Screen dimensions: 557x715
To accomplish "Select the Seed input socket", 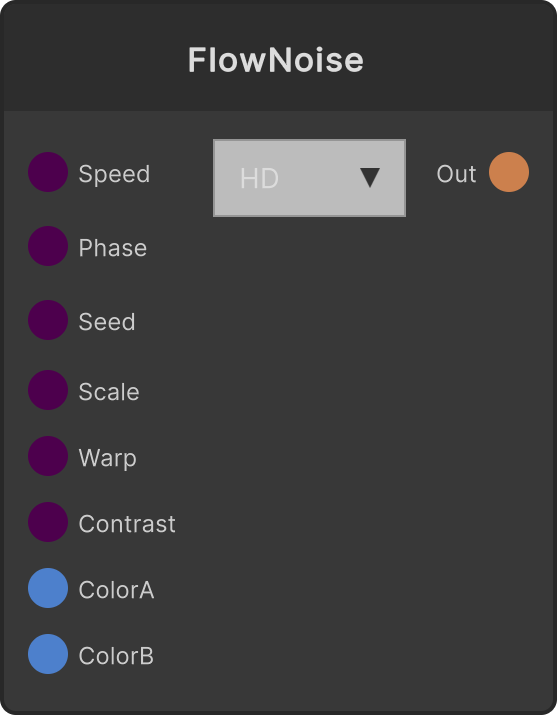I will (x=48, y=320).
